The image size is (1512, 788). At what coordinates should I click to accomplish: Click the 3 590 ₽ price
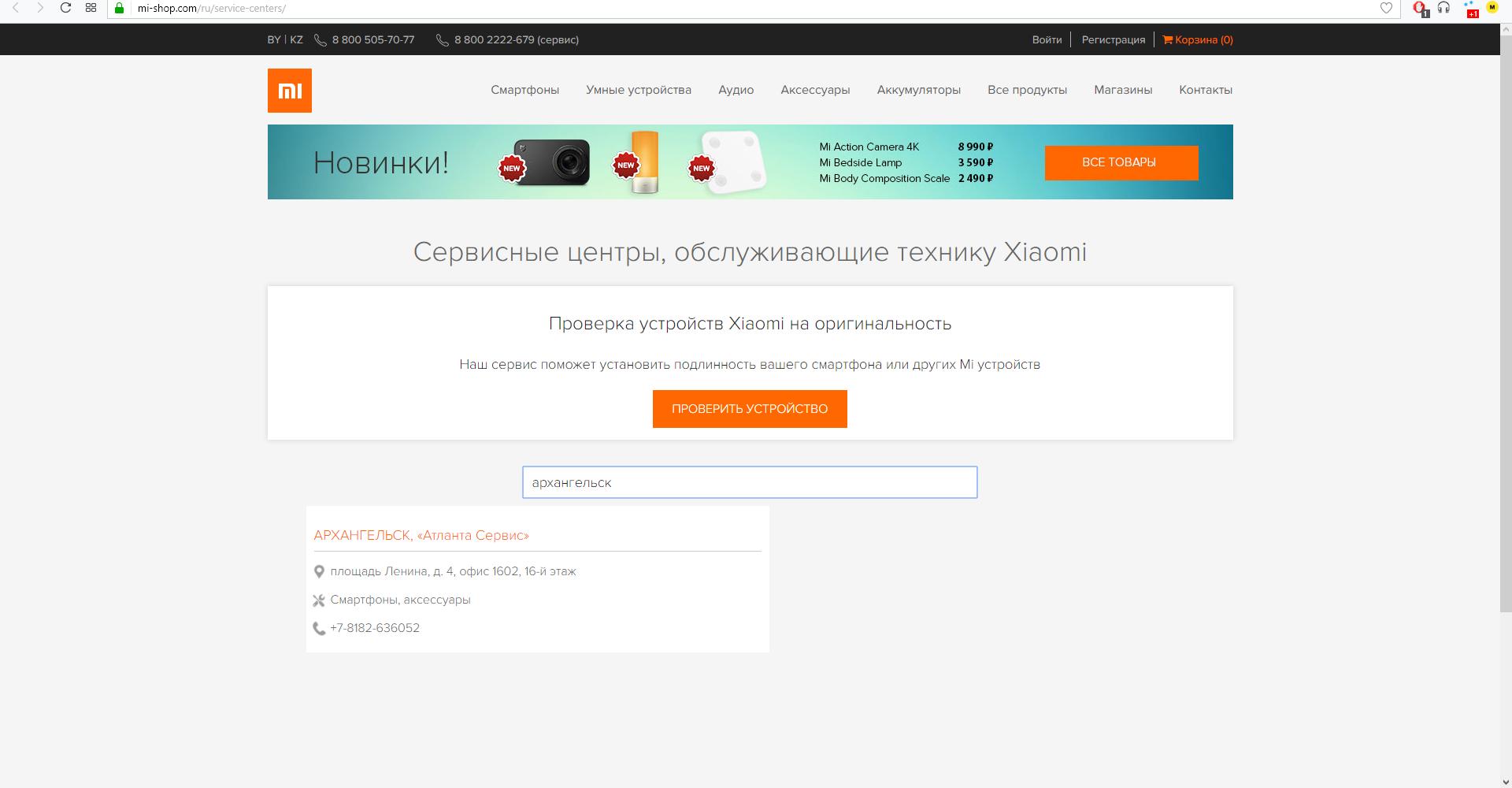tap(976, 162)
